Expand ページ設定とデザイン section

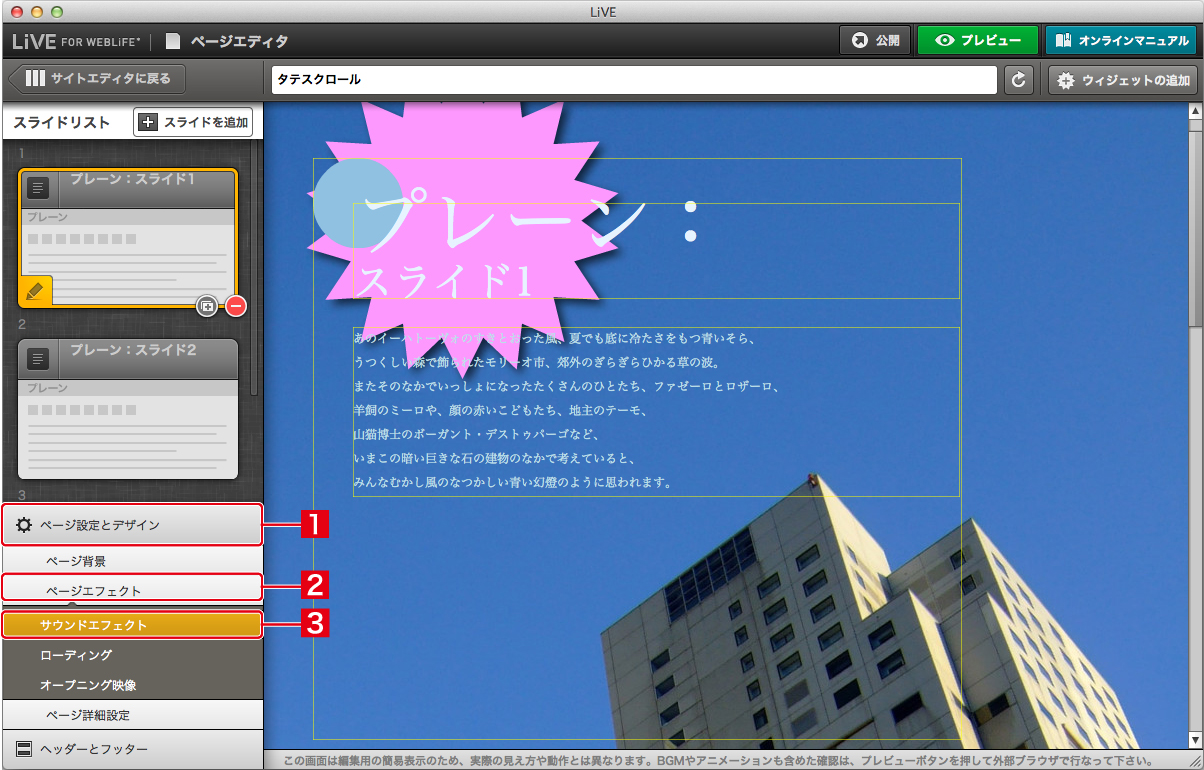[x=132, y=524]
